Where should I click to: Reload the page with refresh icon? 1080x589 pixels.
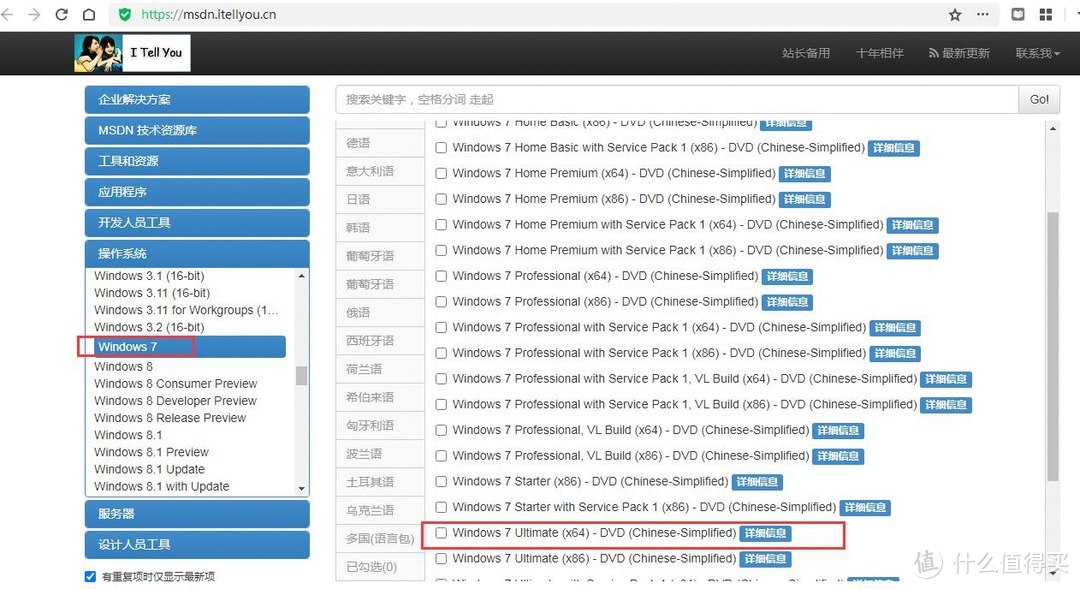61,14
